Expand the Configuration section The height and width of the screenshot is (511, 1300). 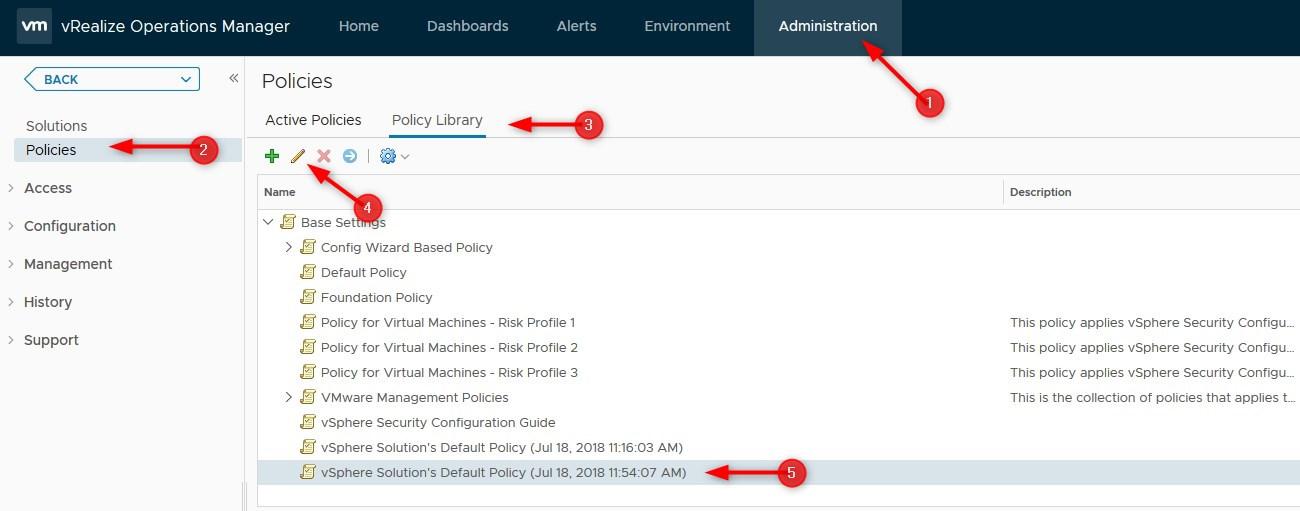pyautogui.click(x=70, y=226)
